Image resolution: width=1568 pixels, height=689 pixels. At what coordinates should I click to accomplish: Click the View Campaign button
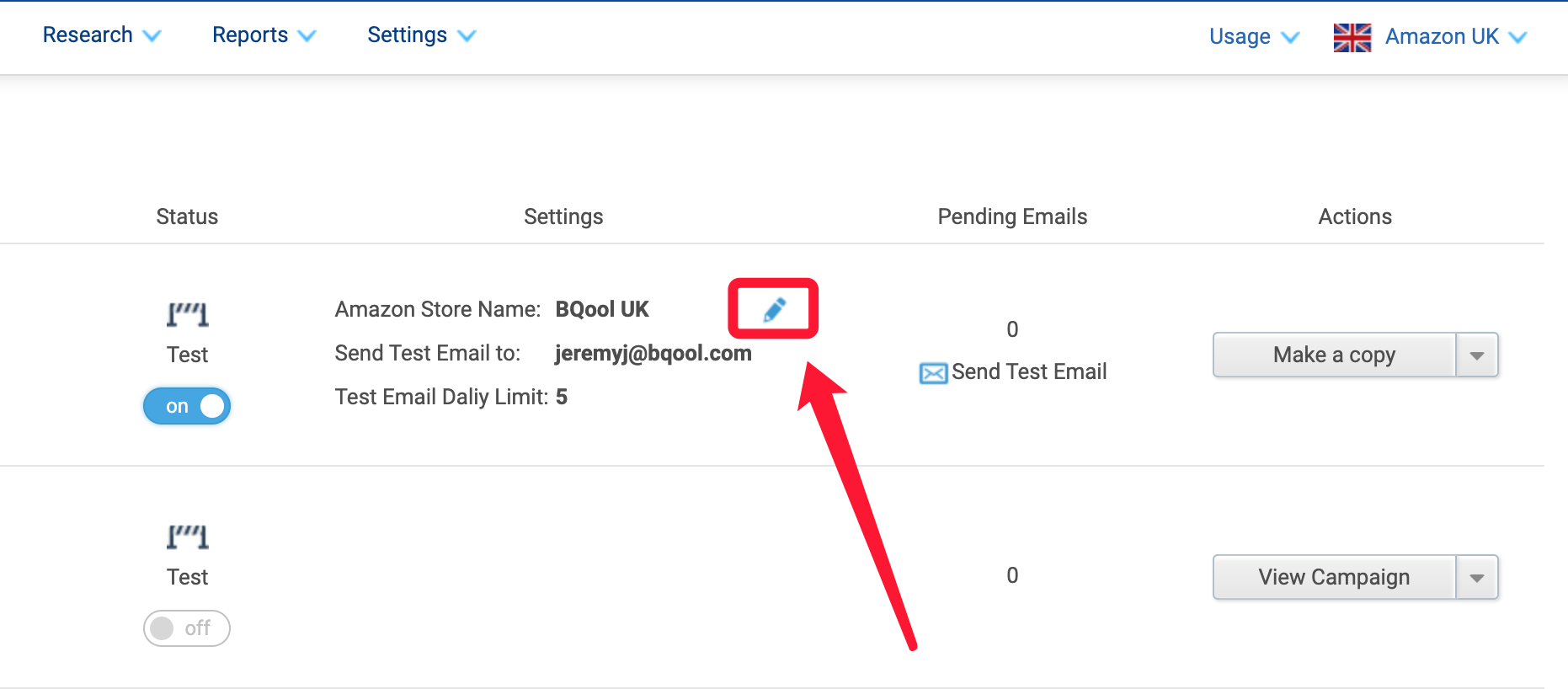point(1334,577)
